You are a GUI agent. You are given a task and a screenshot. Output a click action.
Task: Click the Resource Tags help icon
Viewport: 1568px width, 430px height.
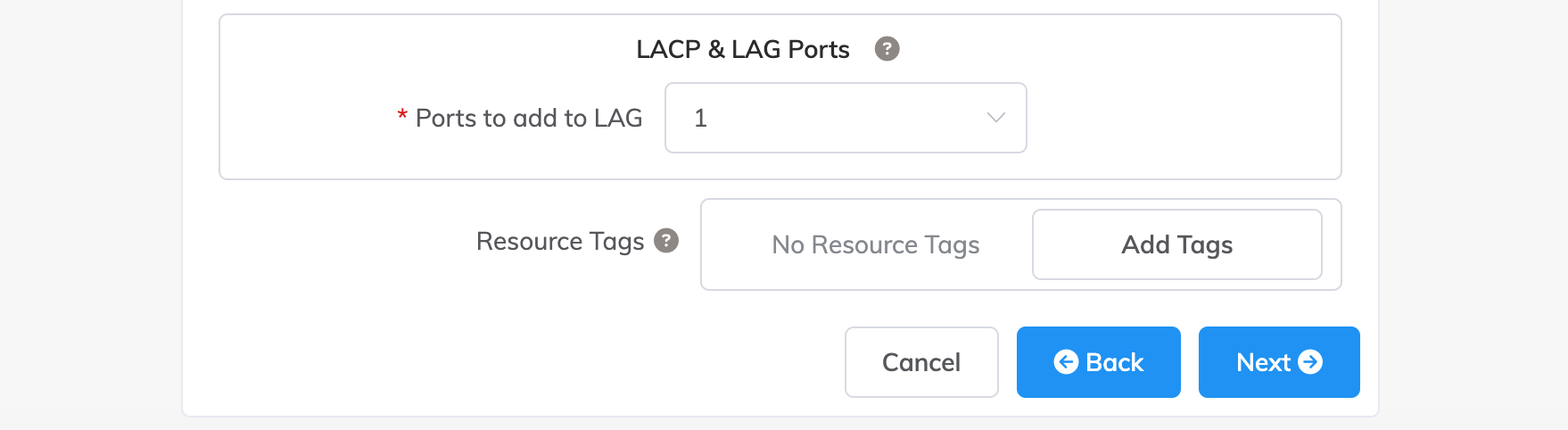coord(666,240)
